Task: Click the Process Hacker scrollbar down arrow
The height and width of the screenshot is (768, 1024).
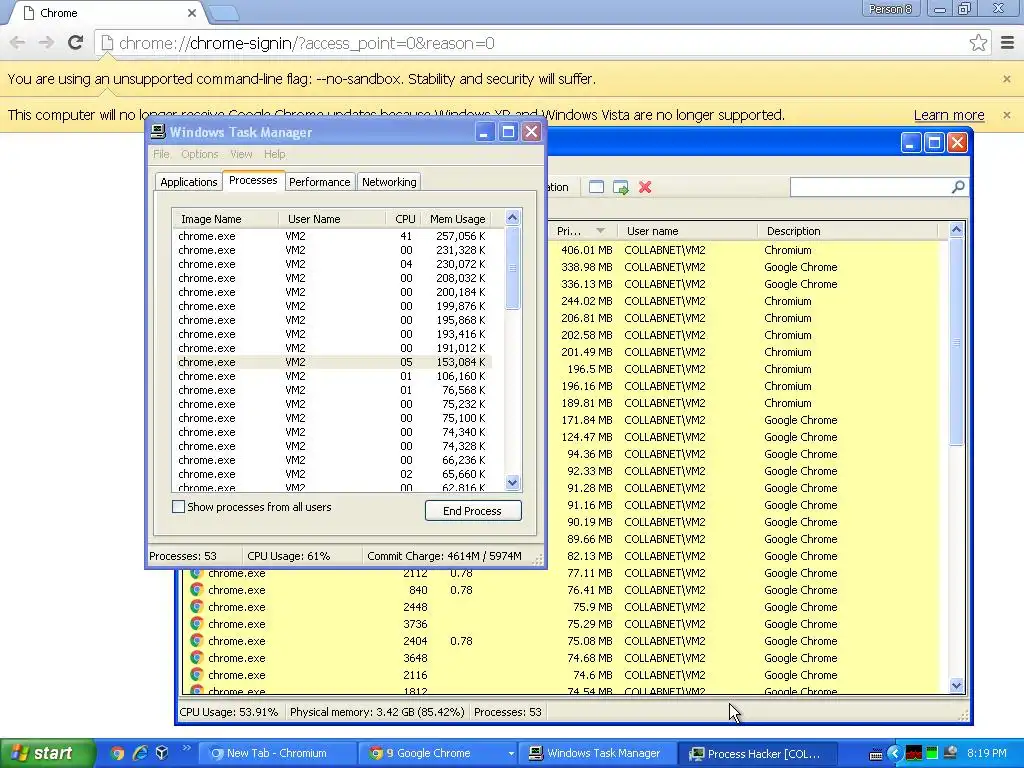Action: 956,685
